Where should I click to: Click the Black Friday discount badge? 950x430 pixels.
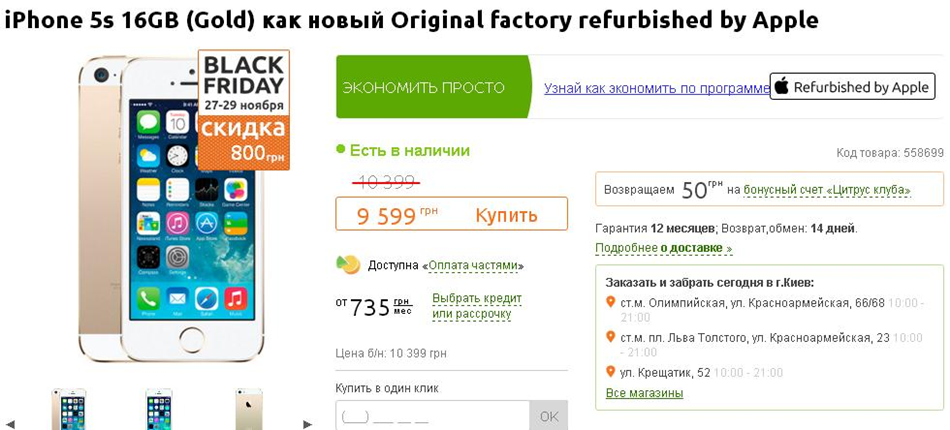coord(243,110)
